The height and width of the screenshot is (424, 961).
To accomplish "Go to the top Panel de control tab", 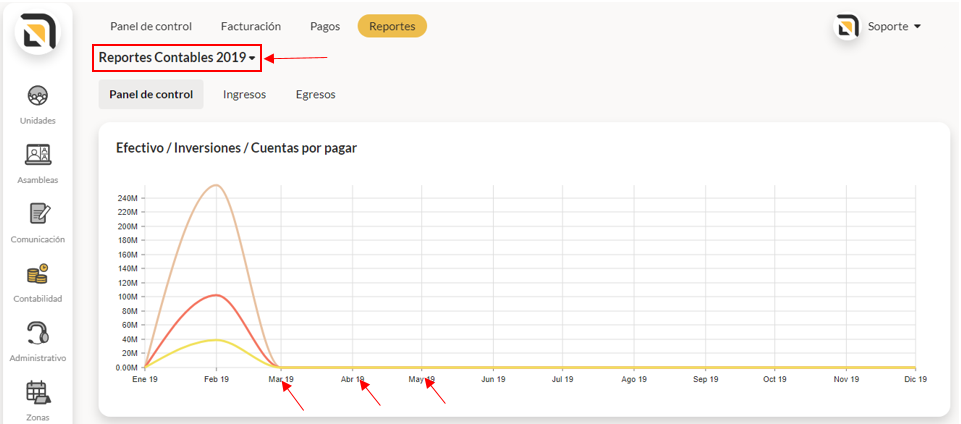I will tap(151, 26).
